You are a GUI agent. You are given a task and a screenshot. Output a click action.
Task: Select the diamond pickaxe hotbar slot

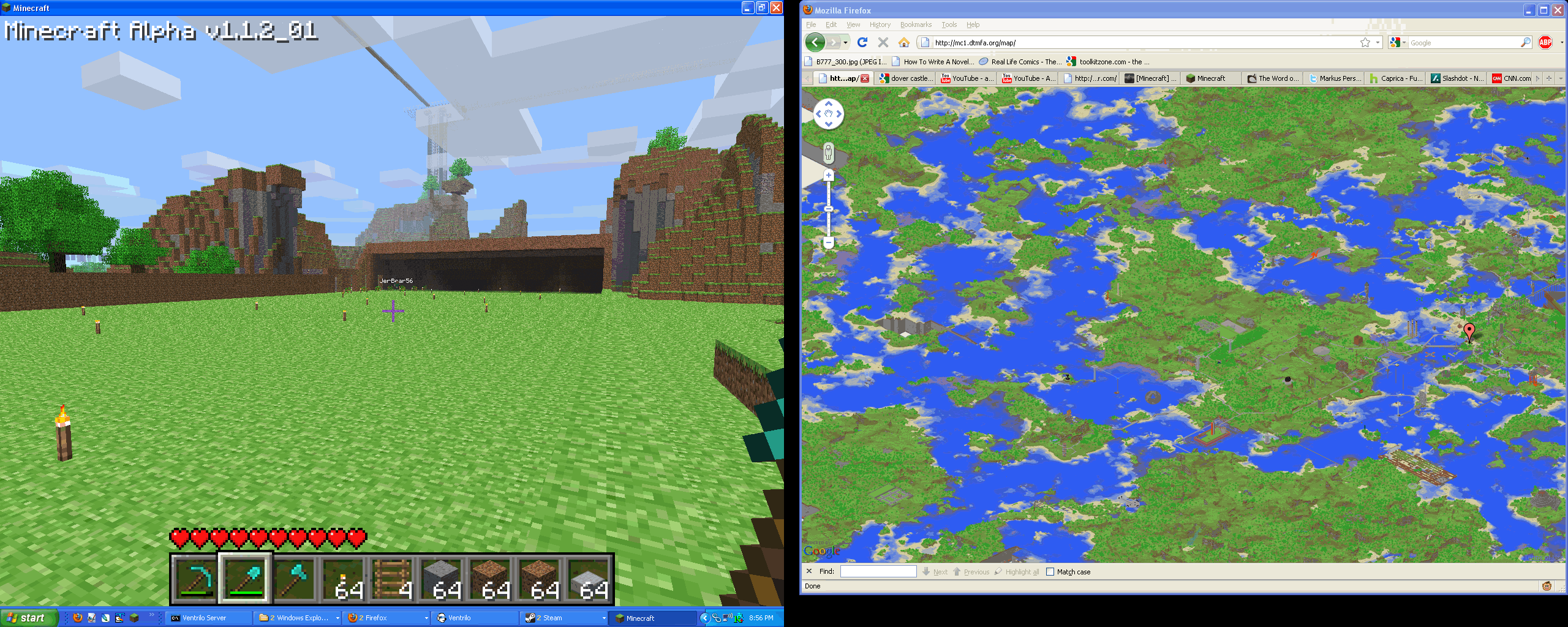point(196,579)
